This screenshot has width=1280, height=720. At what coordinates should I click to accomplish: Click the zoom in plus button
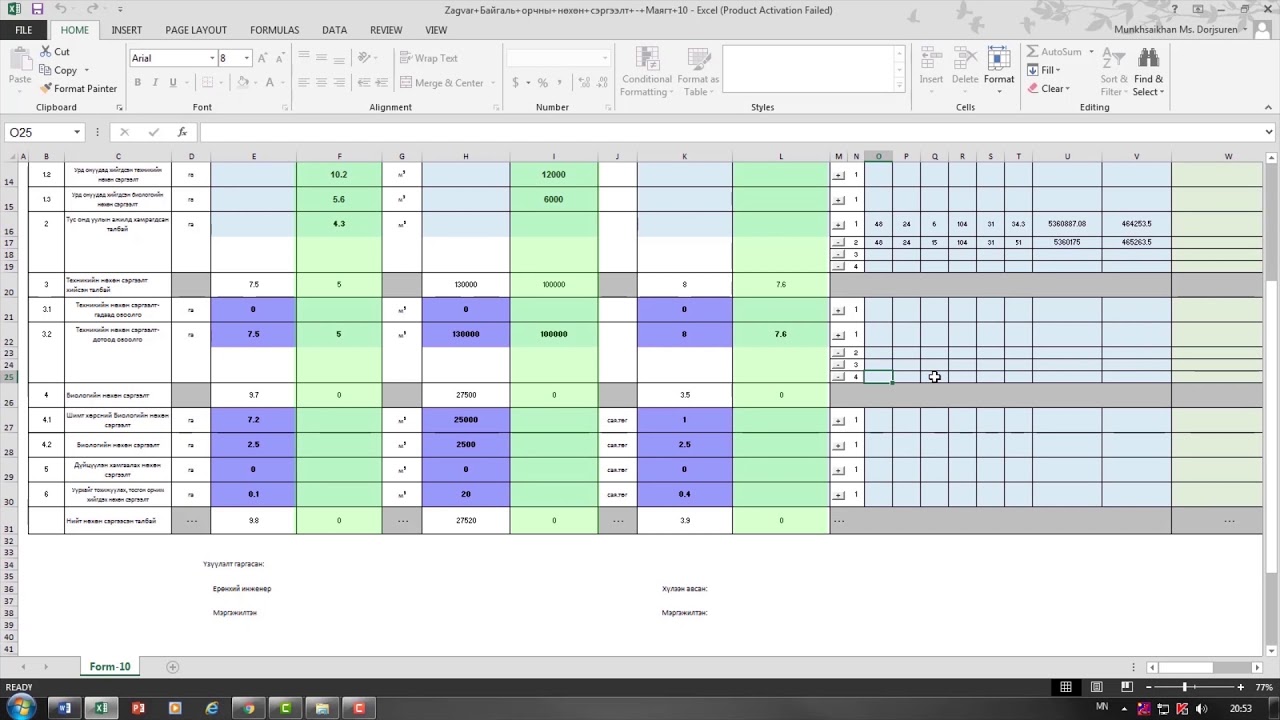click(x=1241, y=687)
